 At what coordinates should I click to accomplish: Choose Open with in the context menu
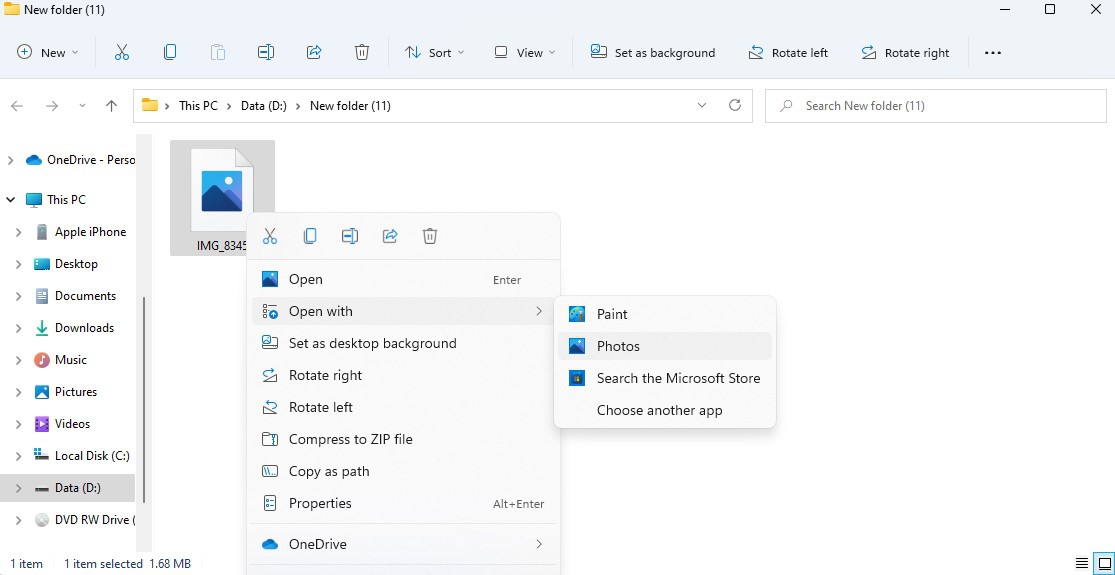point(402,311)
